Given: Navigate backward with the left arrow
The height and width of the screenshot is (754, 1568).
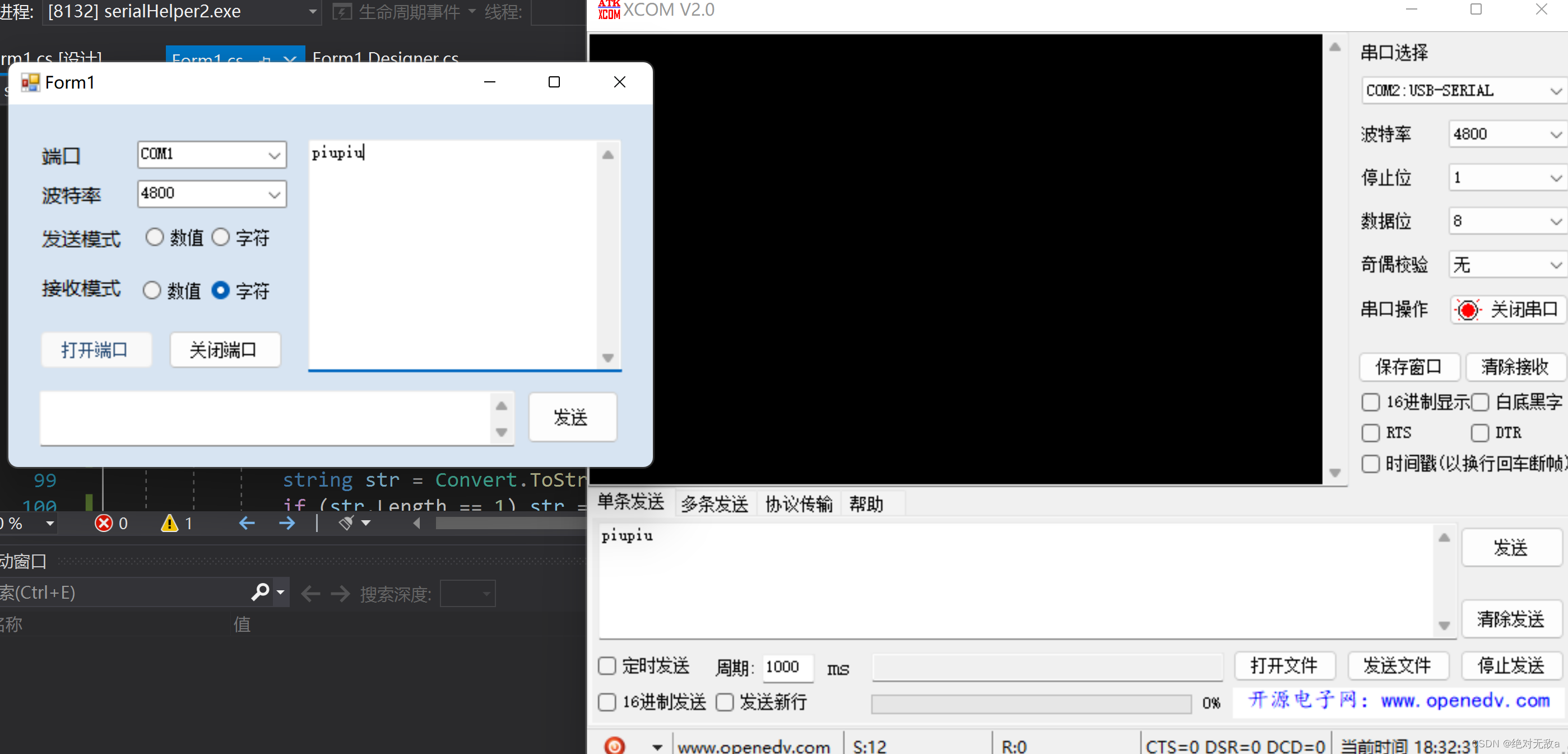Looking at the screenshot, I should (247, 523).
